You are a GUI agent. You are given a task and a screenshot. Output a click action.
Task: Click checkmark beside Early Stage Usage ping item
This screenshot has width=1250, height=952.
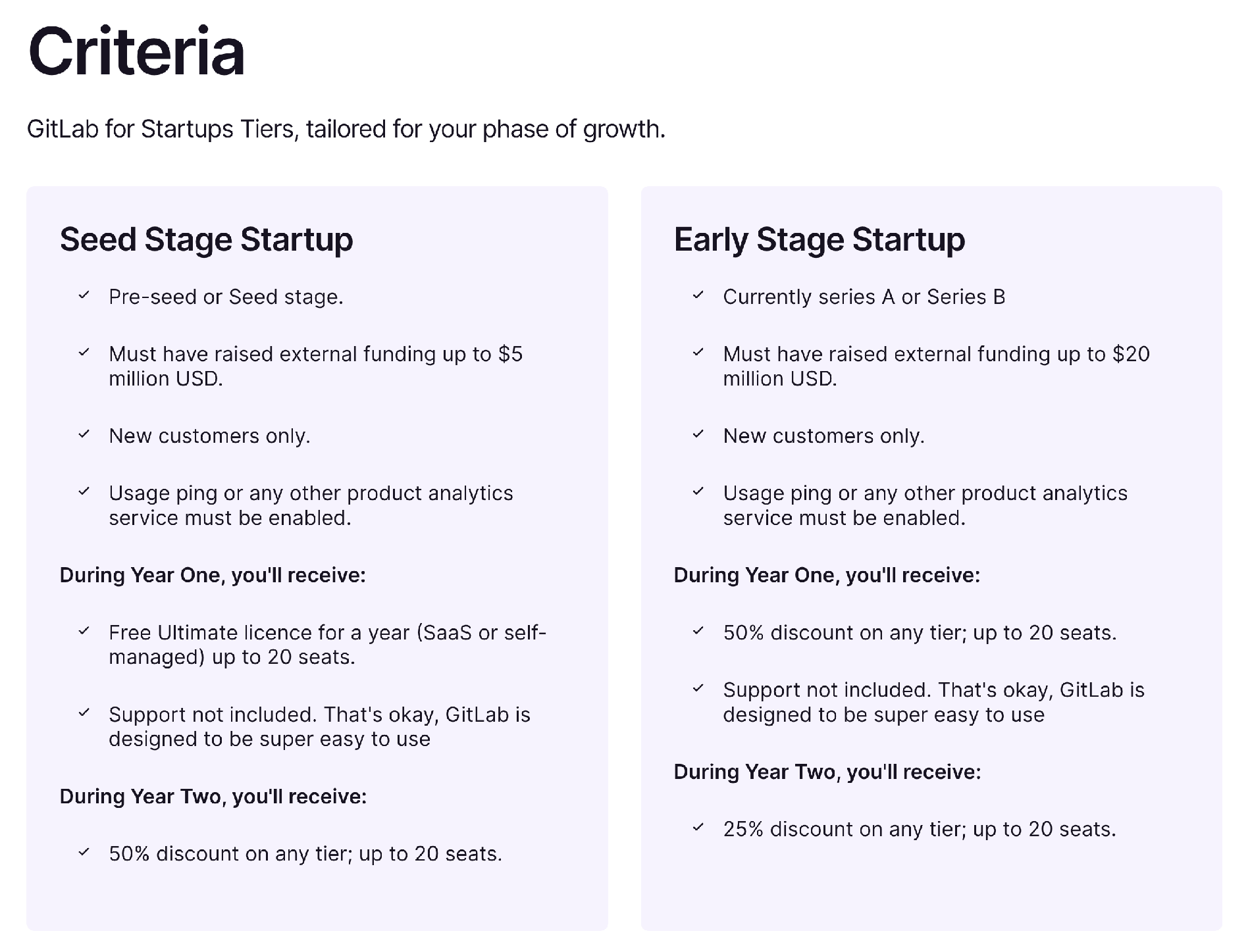pyautogui.click(x=698, y=491)
